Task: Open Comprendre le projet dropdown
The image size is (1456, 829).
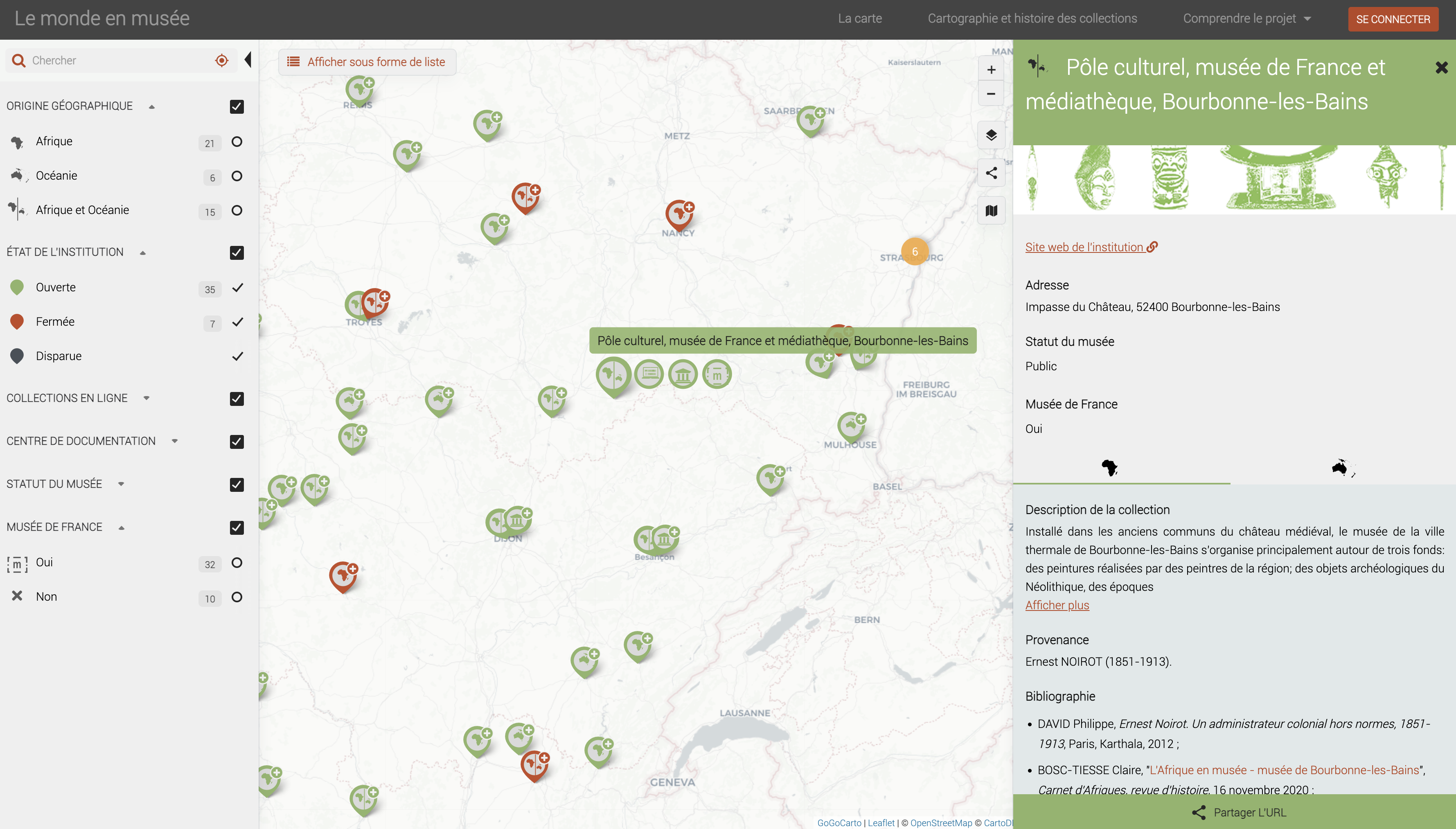Action: (1247, 19)
